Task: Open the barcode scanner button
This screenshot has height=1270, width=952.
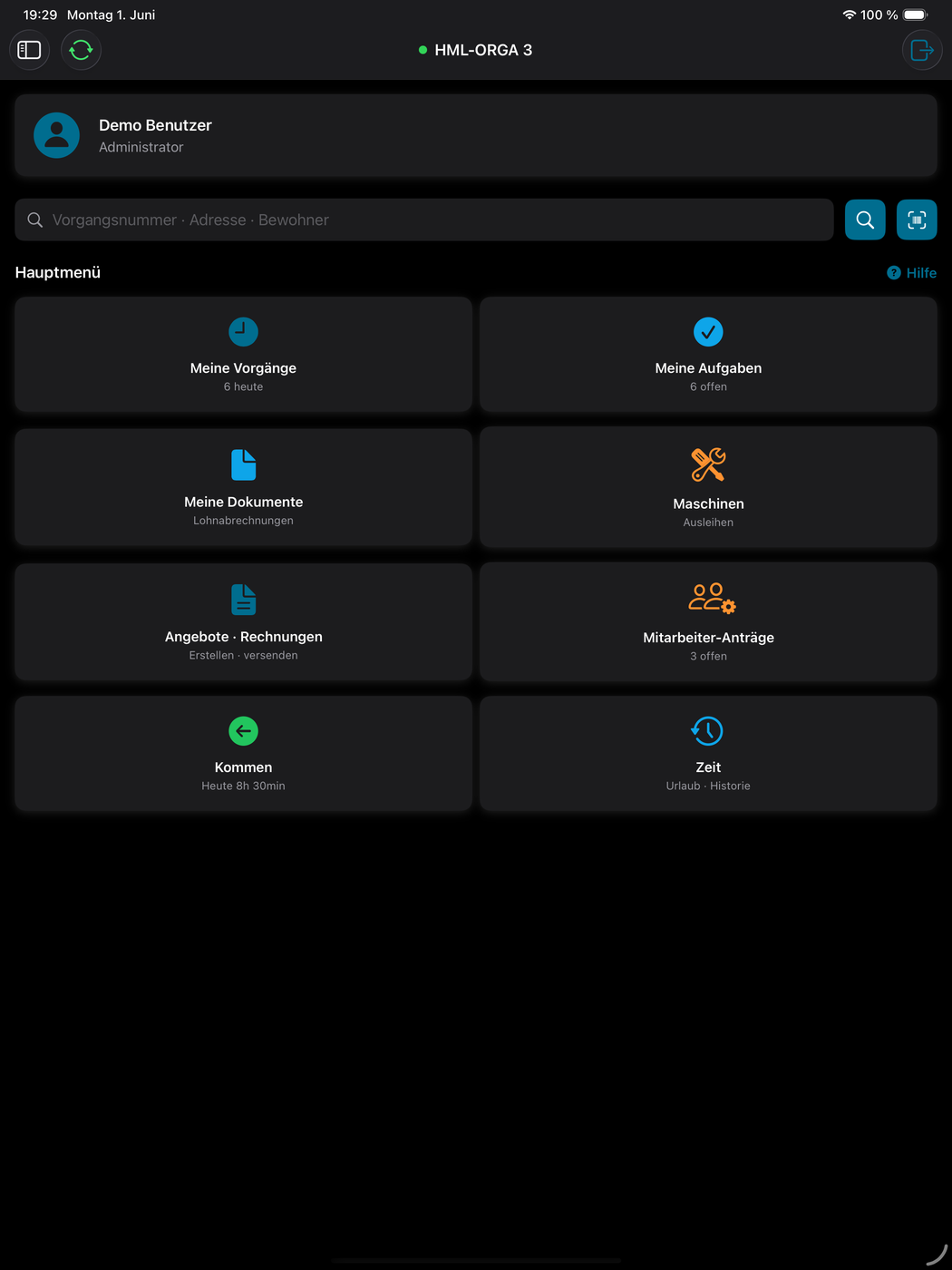Action: coord(917,220)
